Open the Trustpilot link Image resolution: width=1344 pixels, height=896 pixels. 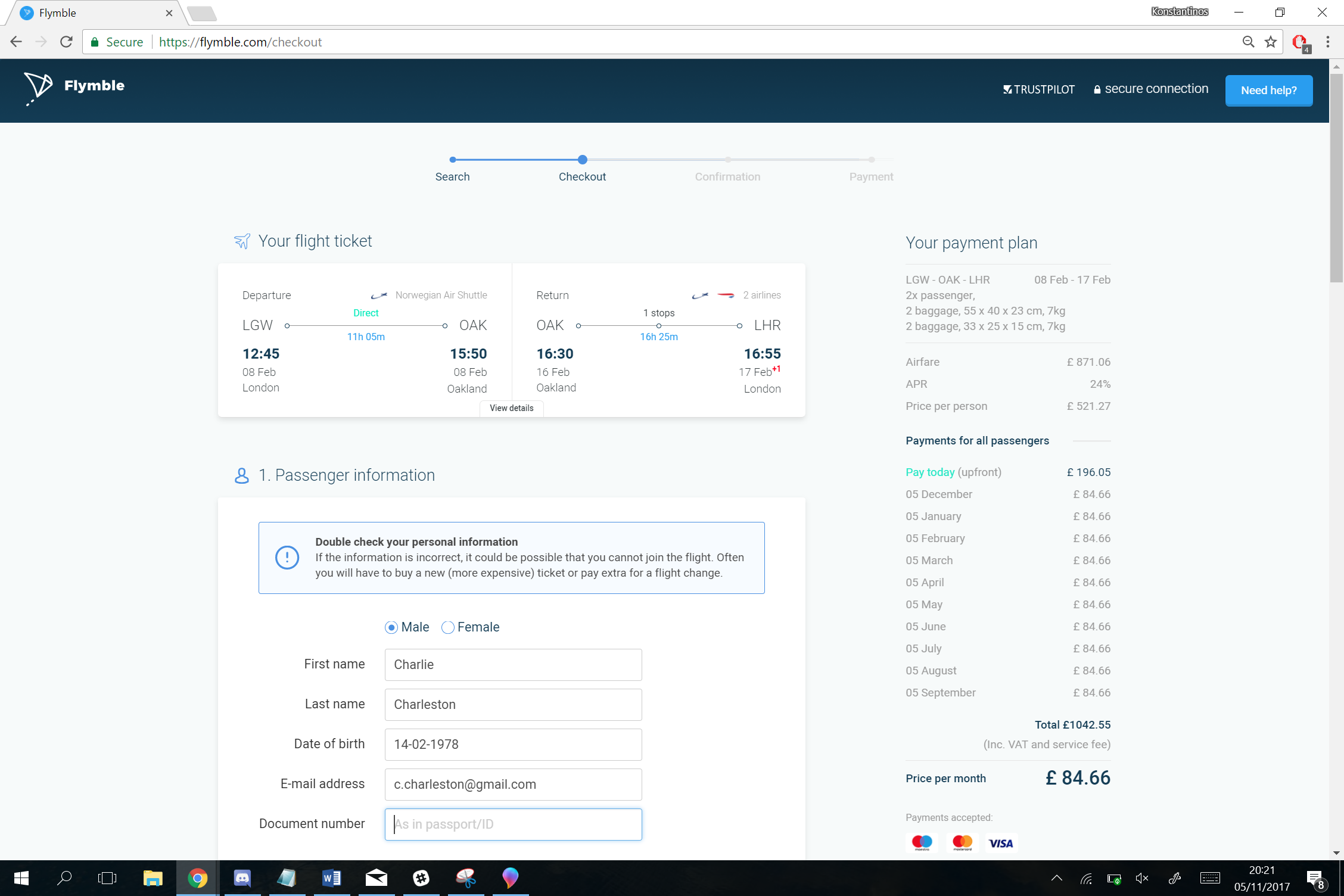pyautogui.click(x=1039, y=89)
